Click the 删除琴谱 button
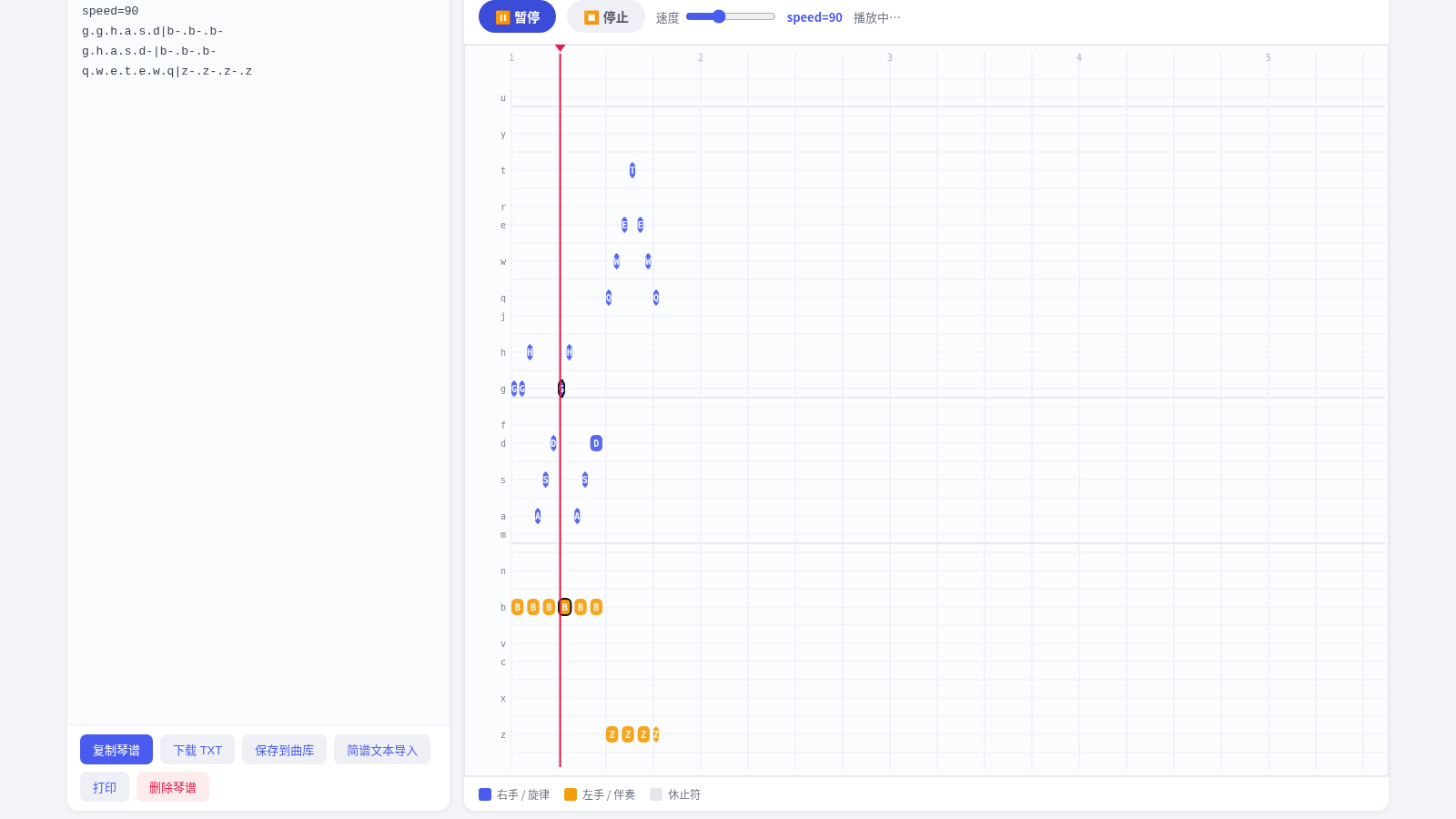This screenshot has width=1456, height=819. point(173,787)
